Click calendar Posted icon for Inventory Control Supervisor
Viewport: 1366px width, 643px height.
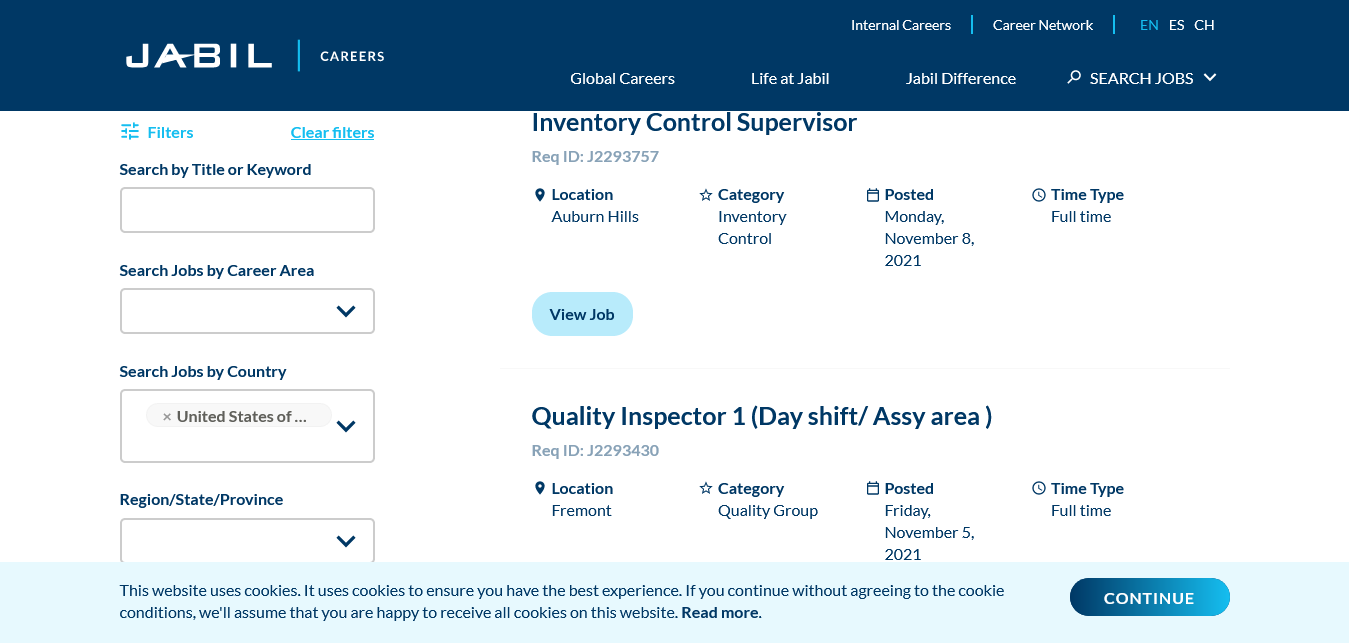[873, 195]
